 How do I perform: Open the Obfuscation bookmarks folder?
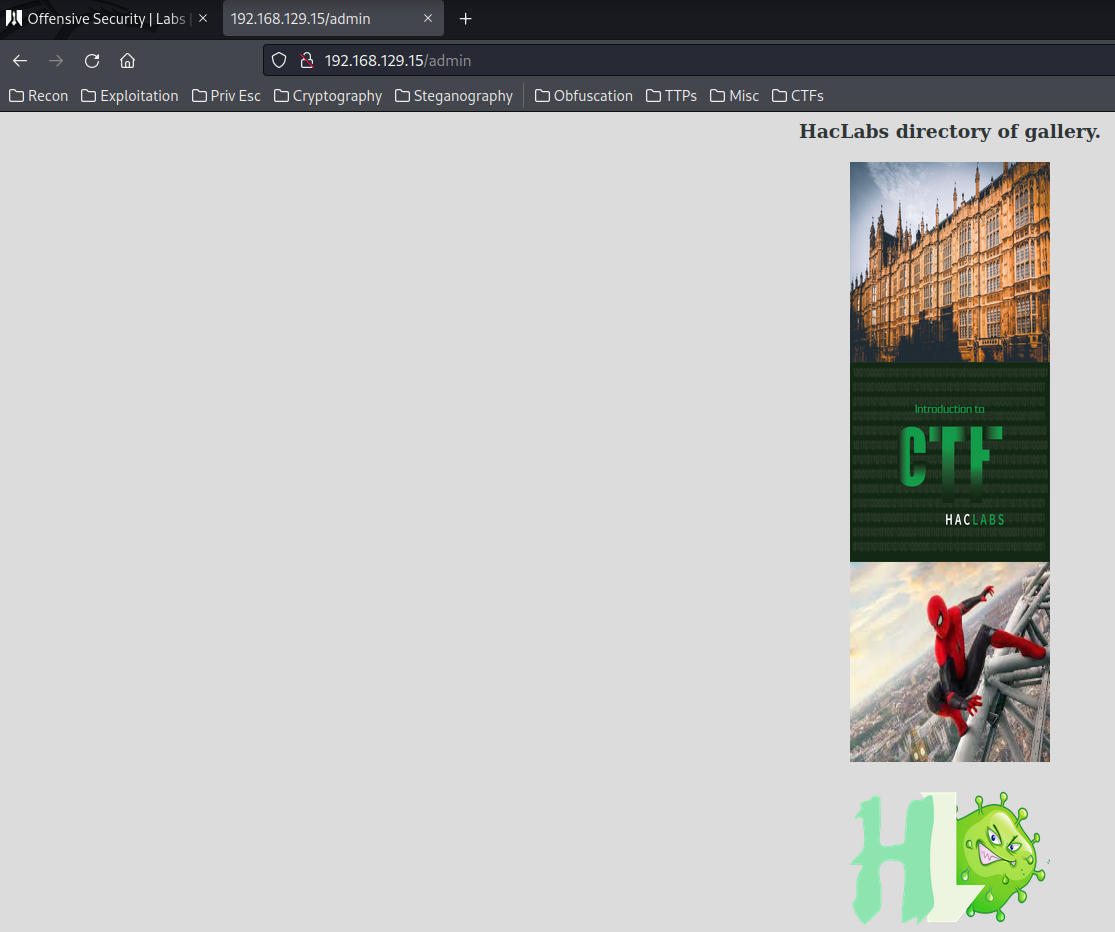point(584,96)
